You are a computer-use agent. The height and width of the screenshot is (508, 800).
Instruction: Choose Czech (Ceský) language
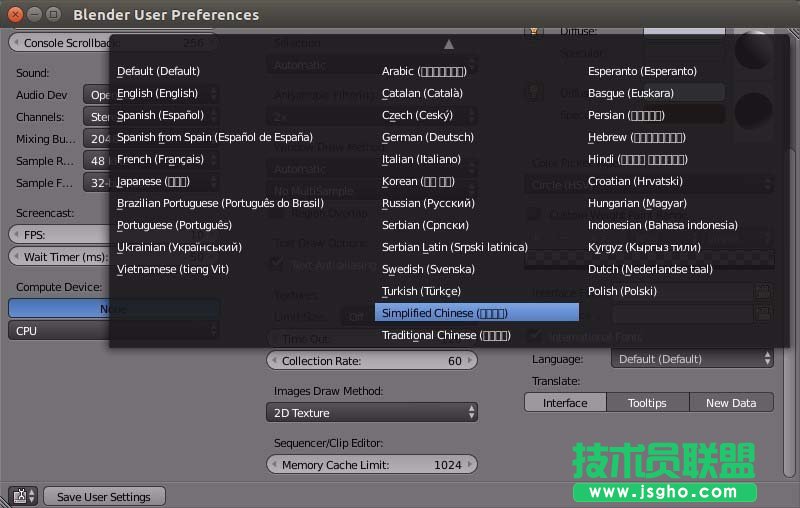pos(417,115)
